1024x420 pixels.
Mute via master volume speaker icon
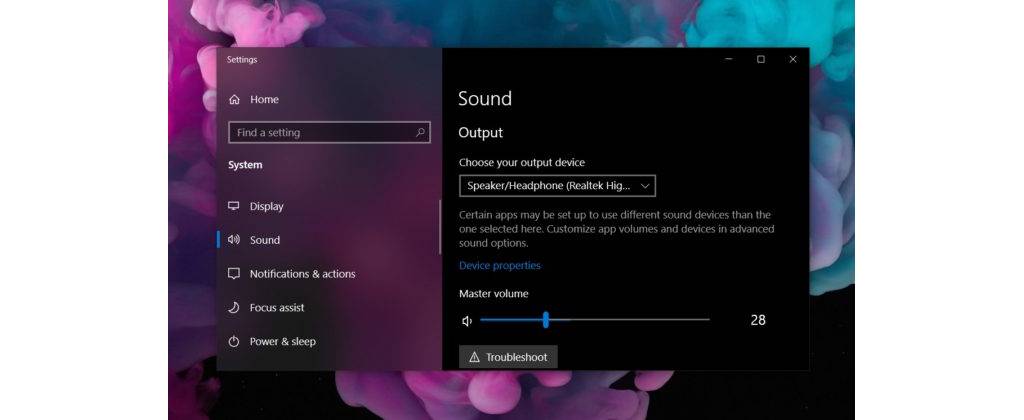467,321
